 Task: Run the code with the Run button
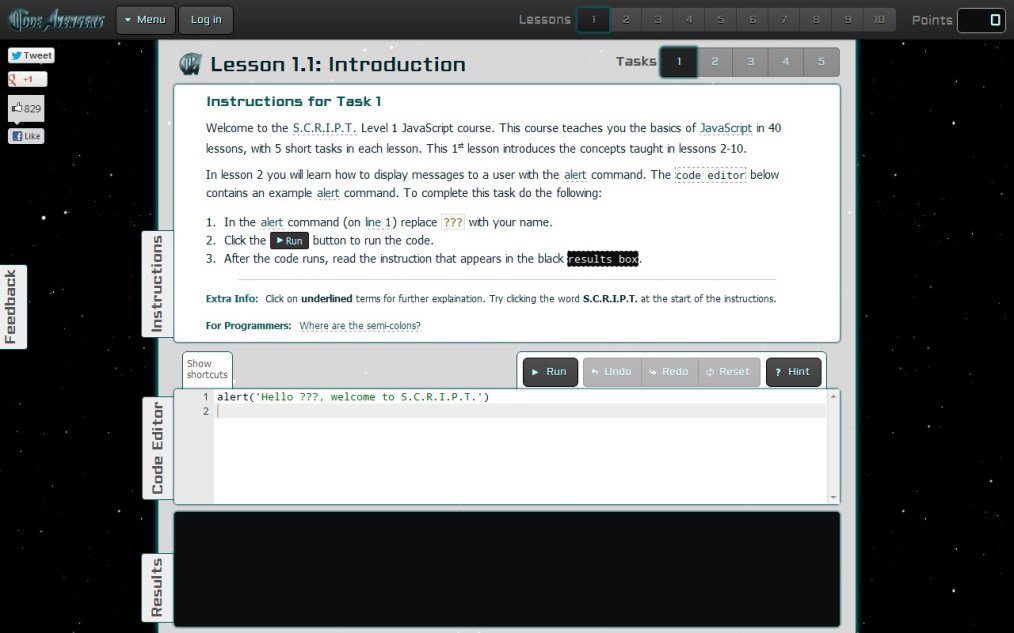click(x=550, y=372)
